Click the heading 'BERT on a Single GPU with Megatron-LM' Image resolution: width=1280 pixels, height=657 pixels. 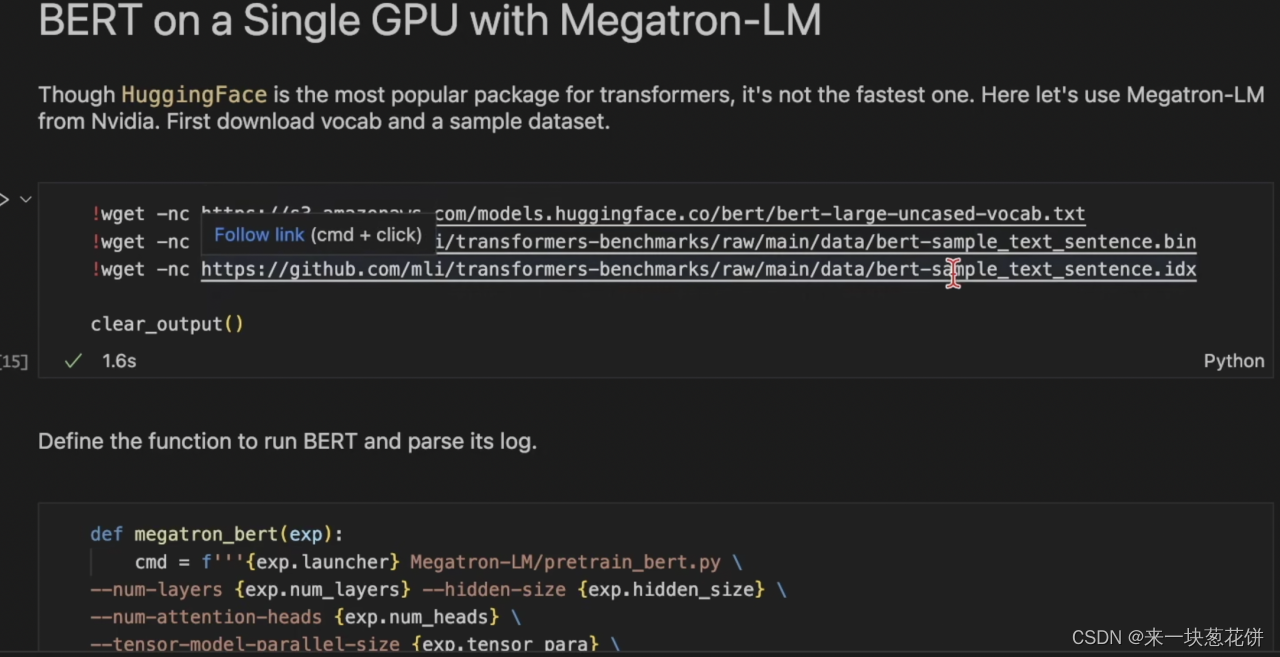(x=430, y=22)
